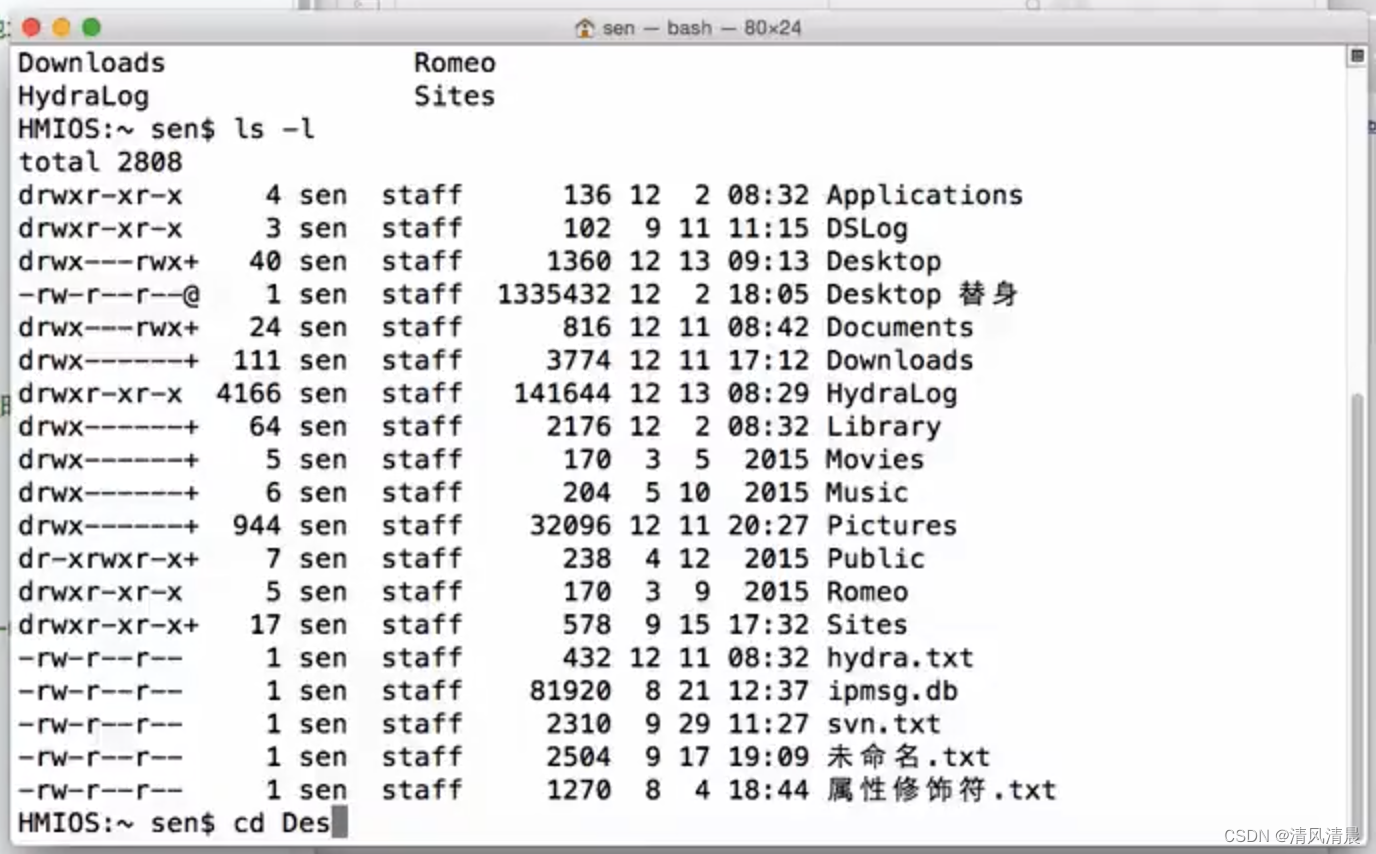The height and width of the screenshot is (854, 1376).
Task: Click the home folder icon in title bar
Action: [x=585, y=28]
